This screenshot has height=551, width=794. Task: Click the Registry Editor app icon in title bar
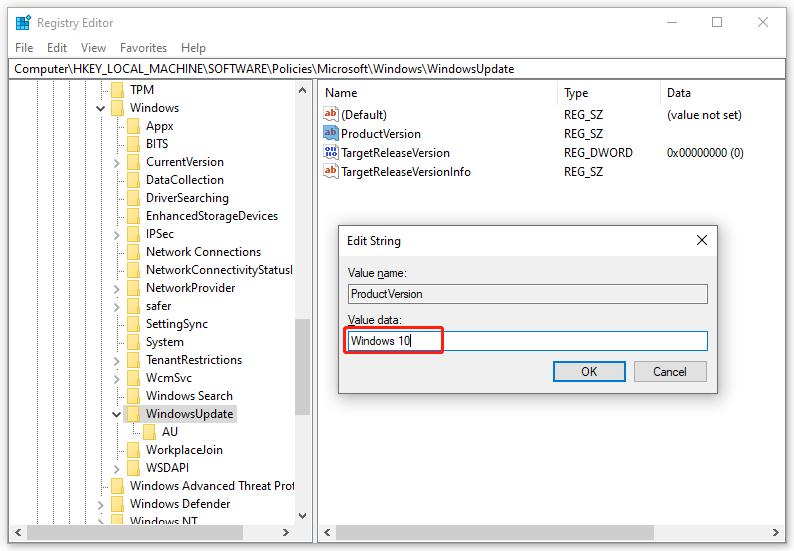tap(23, 23)
